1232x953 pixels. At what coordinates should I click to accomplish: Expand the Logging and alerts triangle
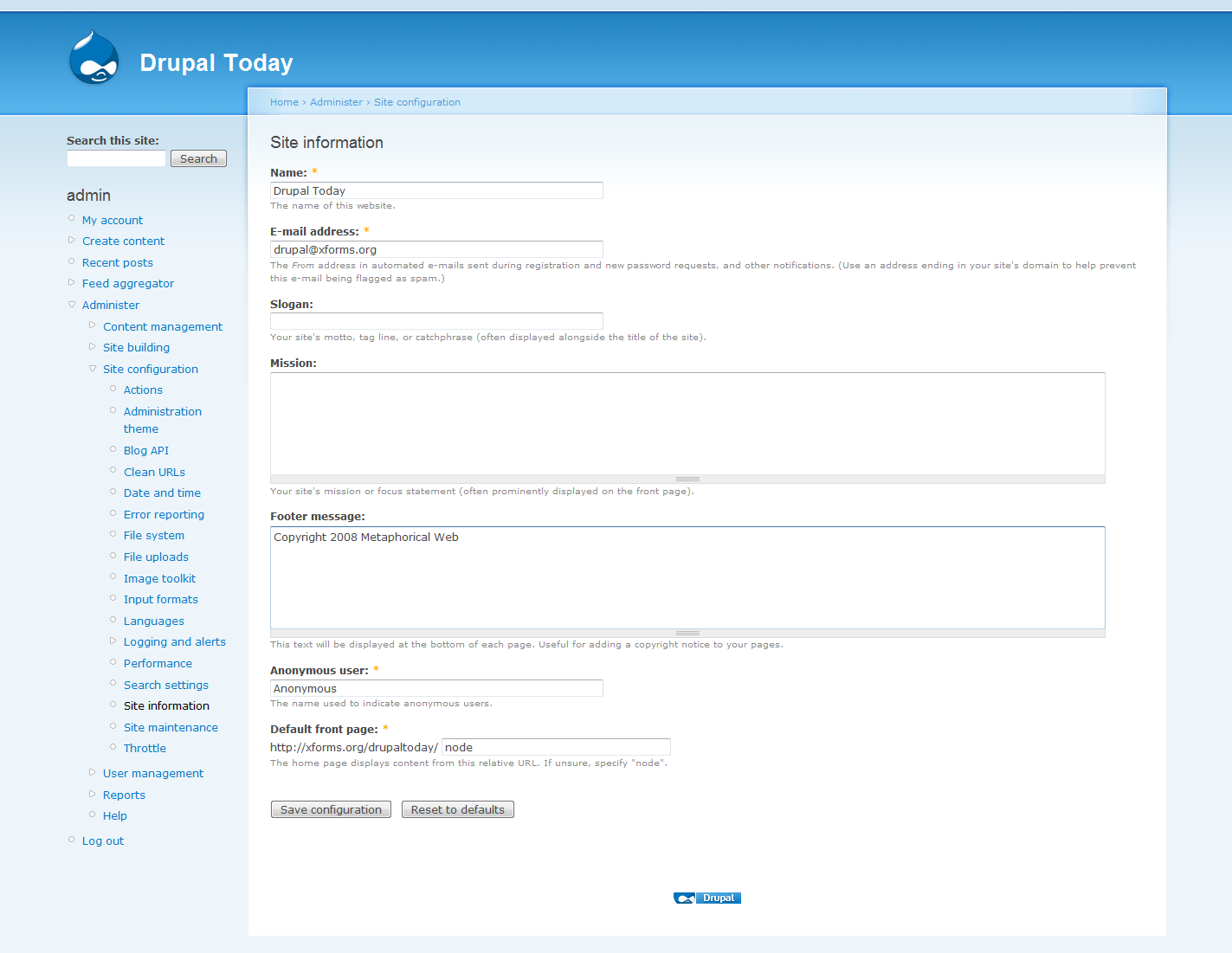tap(113, 641)
